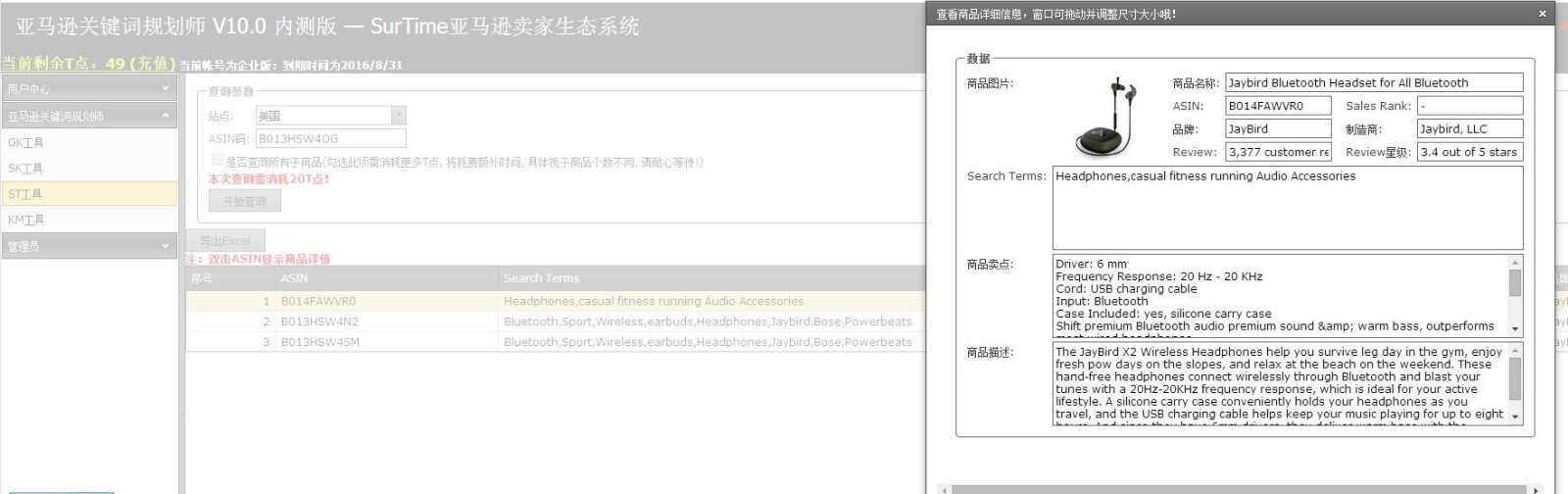Viewport: 1568px width, 494px height.
Task: Click 商品描述 scrollbar down arrow
Action: 1515,417
